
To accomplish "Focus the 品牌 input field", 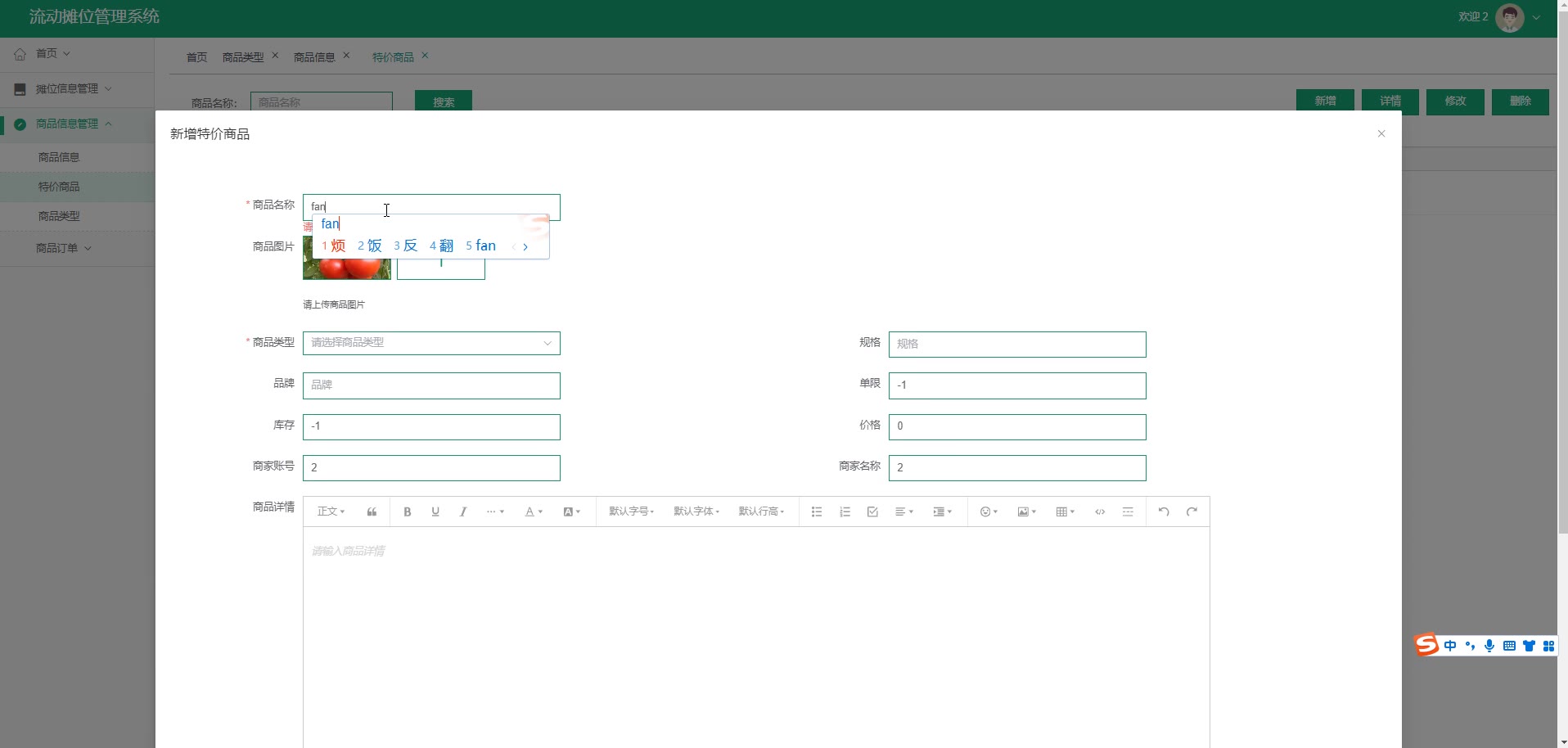I will [431, 385].
